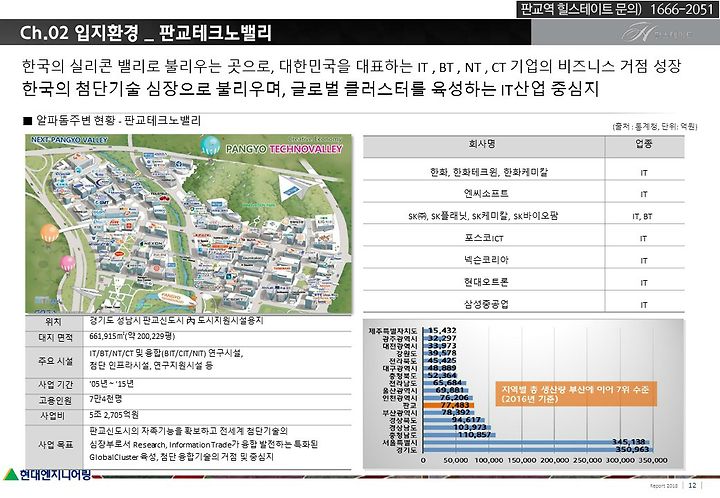Click the orange hot-air balloon on map
The image size is (720, 498).
pos(50,233)
